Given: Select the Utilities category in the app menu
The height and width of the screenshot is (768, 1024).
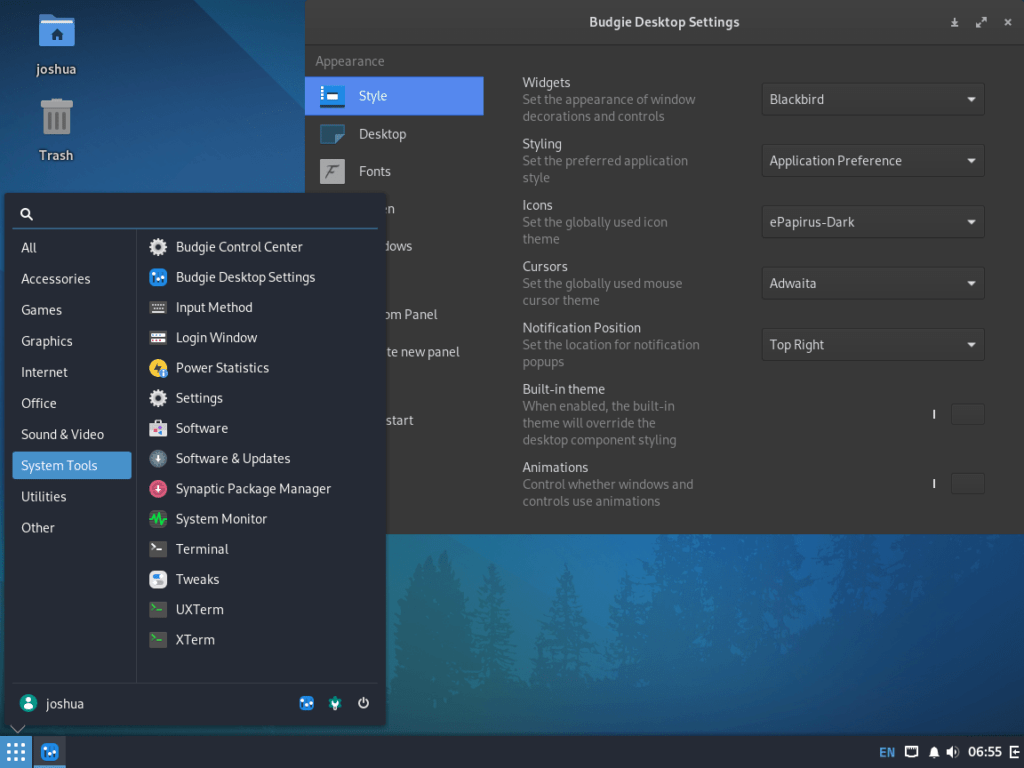Looking at the screenshot, I should click(44, 496).
